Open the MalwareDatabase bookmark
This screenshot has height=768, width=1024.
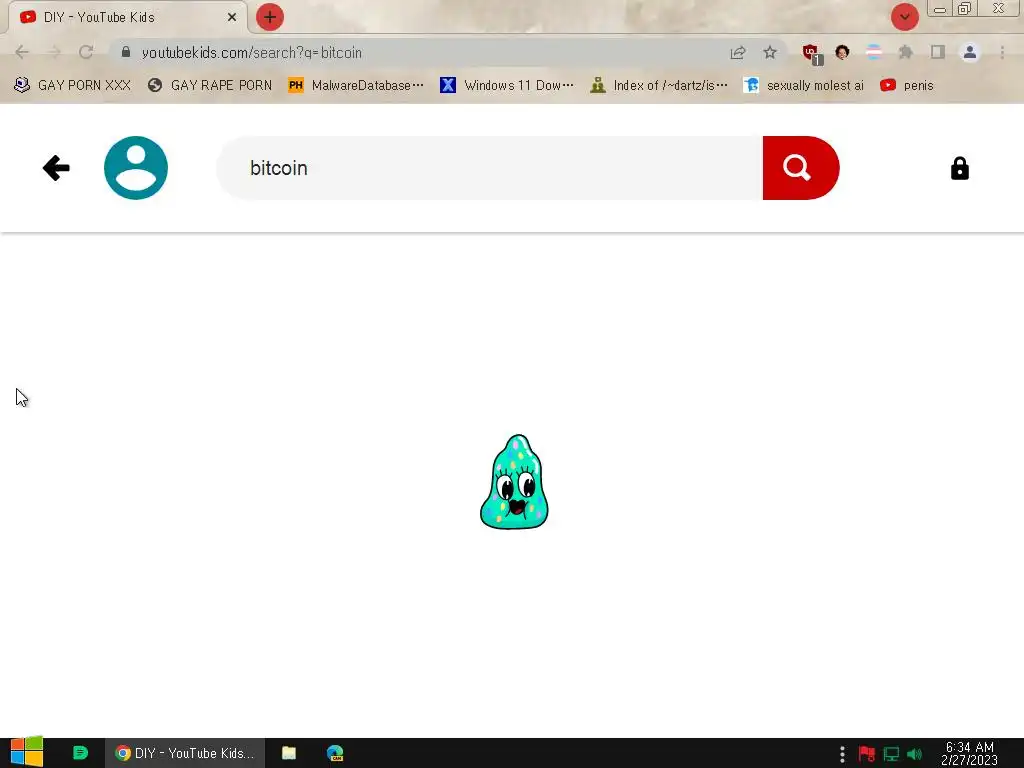(356, 86)
